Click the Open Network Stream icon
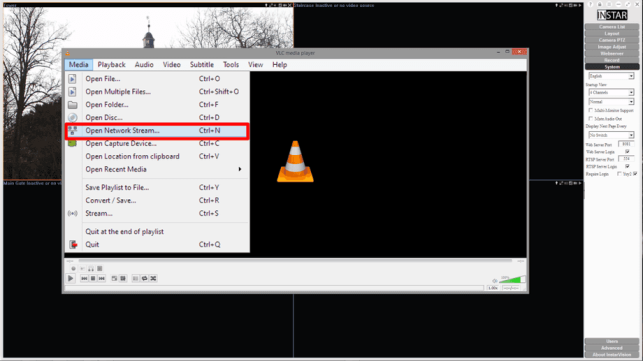Screen dimensions: 643x361 point(73,130)
